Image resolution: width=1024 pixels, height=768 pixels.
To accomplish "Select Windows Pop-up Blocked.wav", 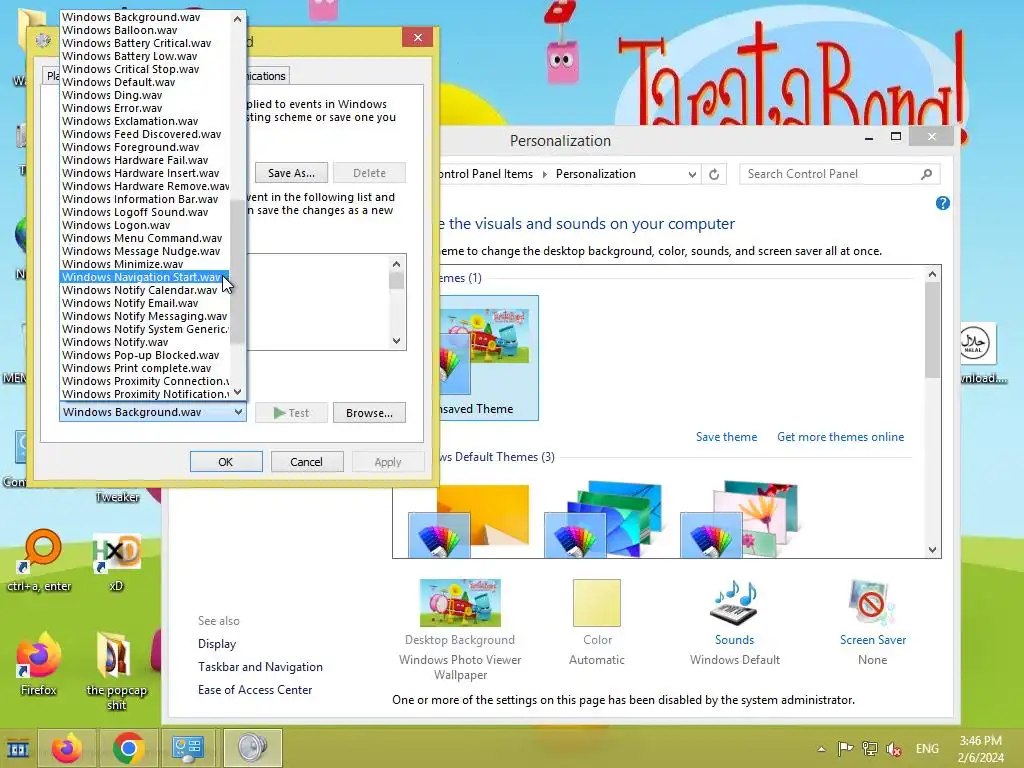I will (144, 355).
